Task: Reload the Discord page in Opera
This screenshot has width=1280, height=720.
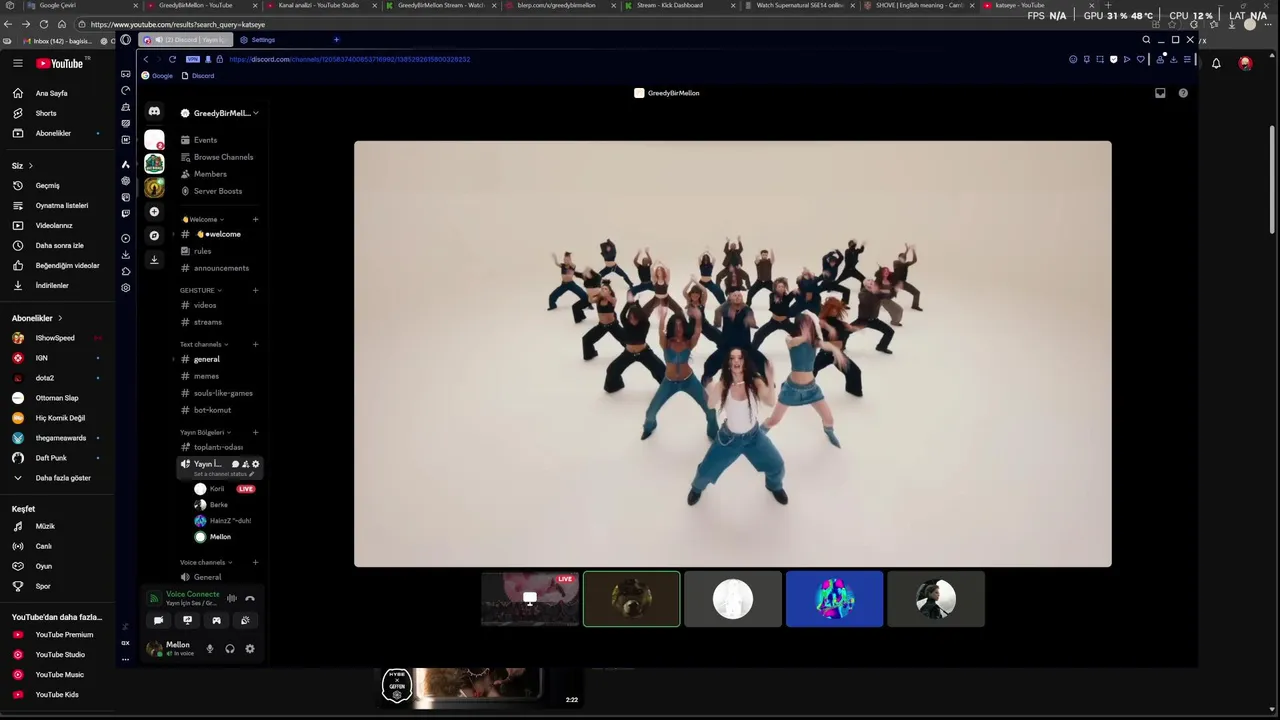Action: pos(172,59)
